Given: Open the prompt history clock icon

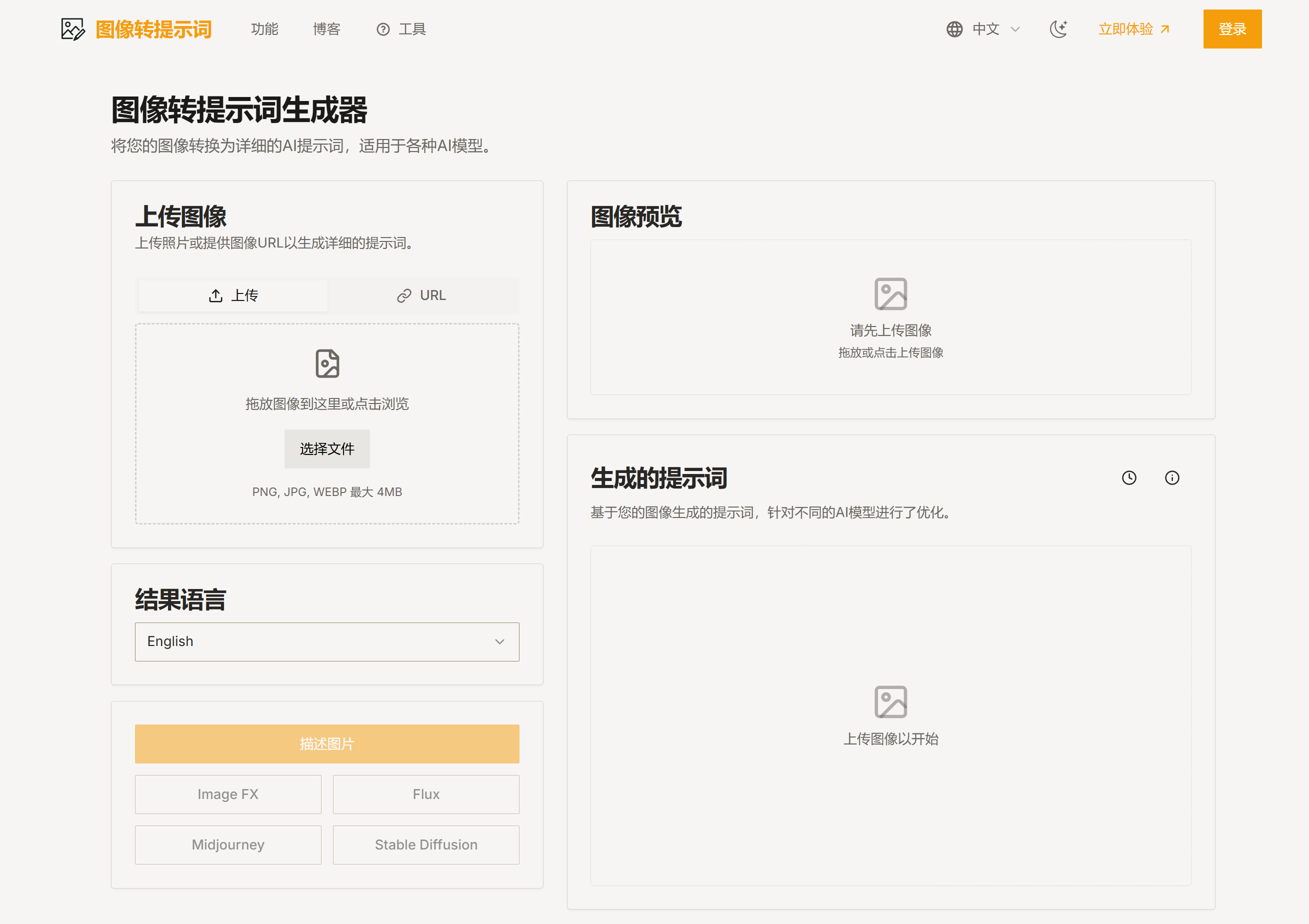Looking at the screenshot, I should point(1129,477).
